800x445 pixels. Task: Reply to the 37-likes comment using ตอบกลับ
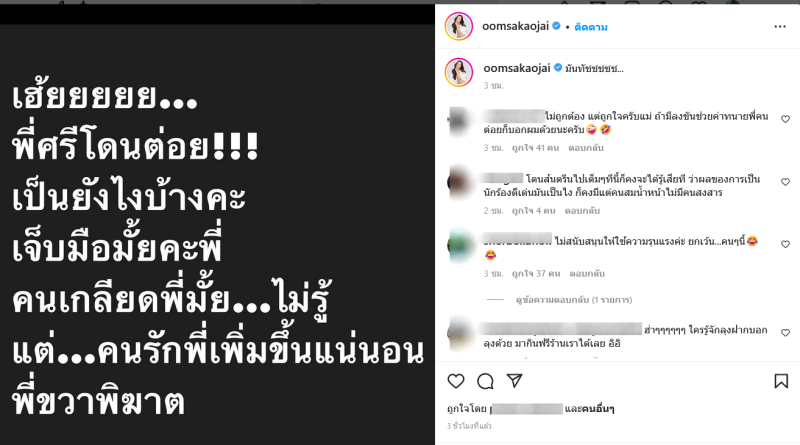click(587, 274)
